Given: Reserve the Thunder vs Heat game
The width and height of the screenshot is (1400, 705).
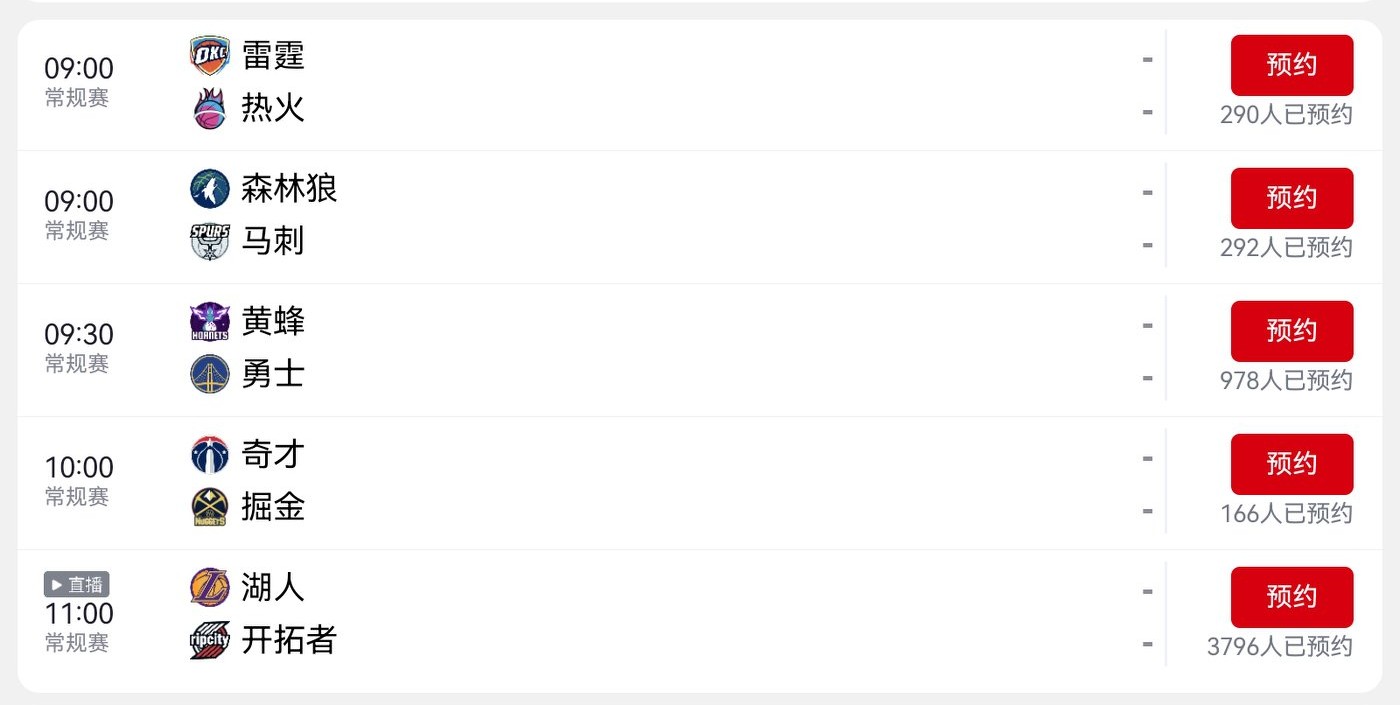Looking at the screenshot, I should coord(1291,65).
